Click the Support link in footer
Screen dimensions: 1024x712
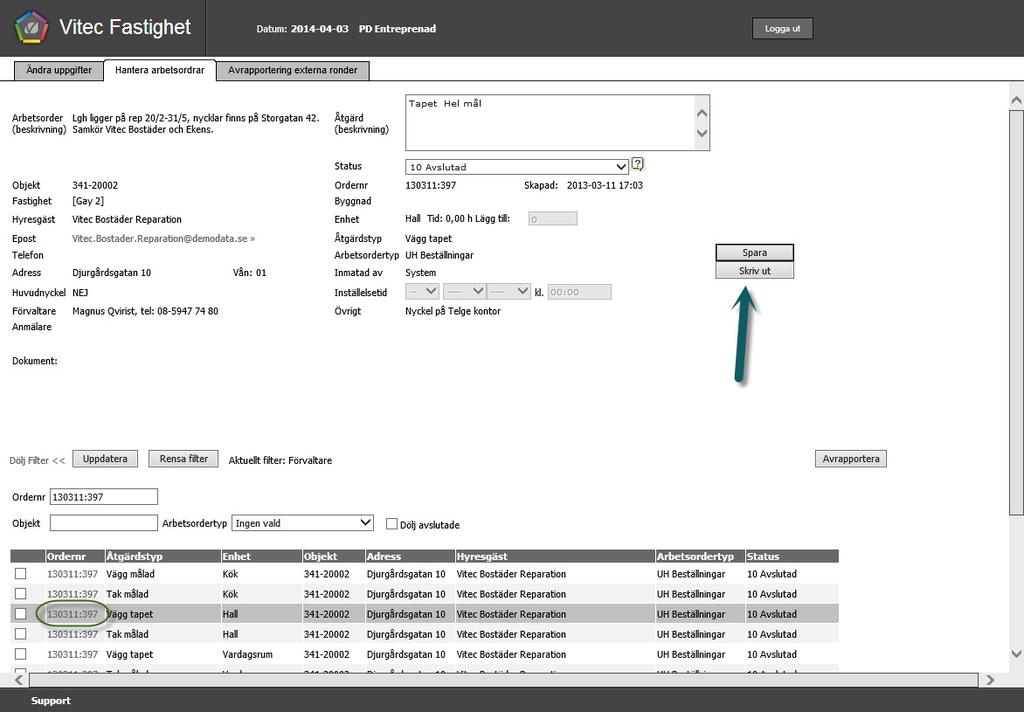click(51, 701)
